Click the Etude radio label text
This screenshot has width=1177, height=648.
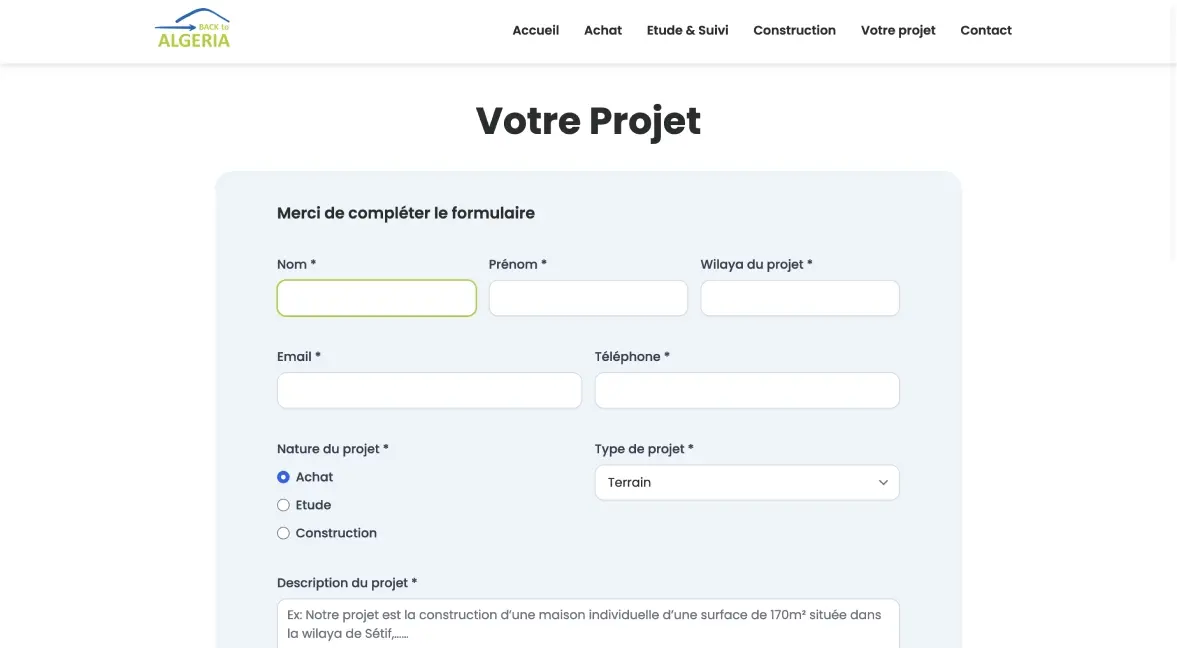click(313, 505)
